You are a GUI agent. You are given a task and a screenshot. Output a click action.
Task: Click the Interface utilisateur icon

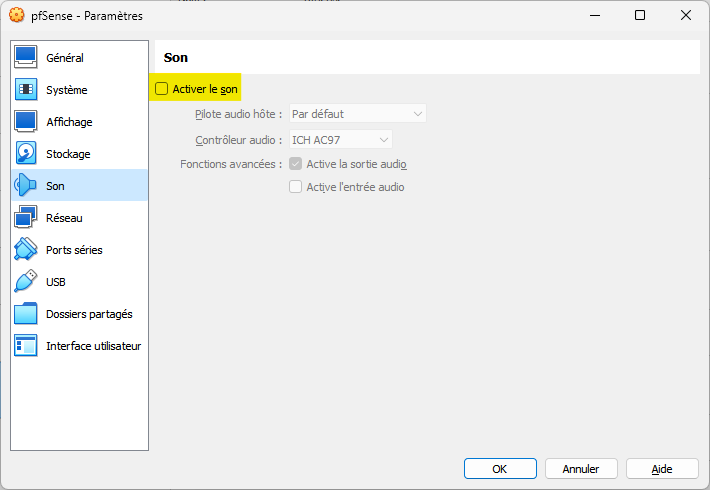[x=26, y=346]
